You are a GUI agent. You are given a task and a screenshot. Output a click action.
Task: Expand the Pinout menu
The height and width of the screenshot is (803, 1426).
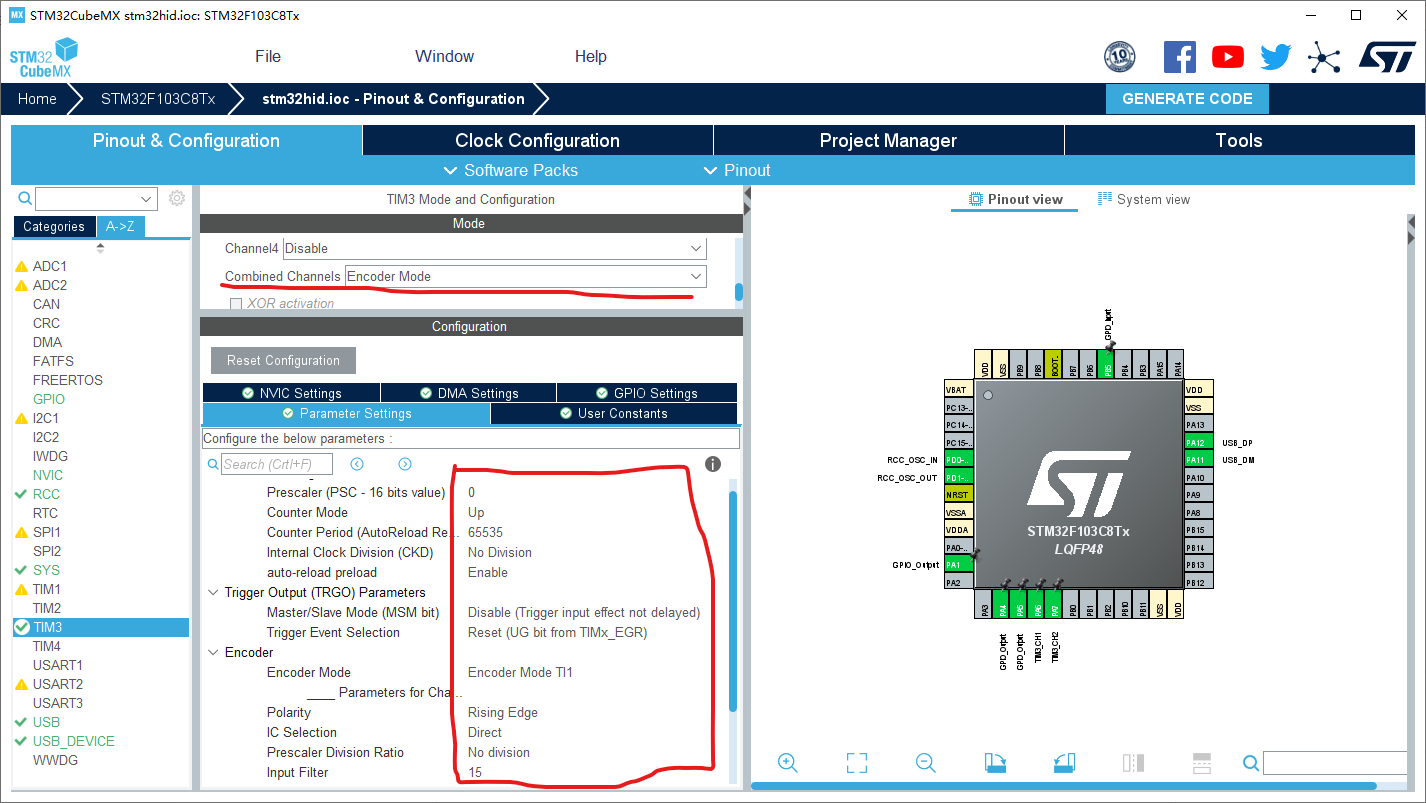click(736, 170)
